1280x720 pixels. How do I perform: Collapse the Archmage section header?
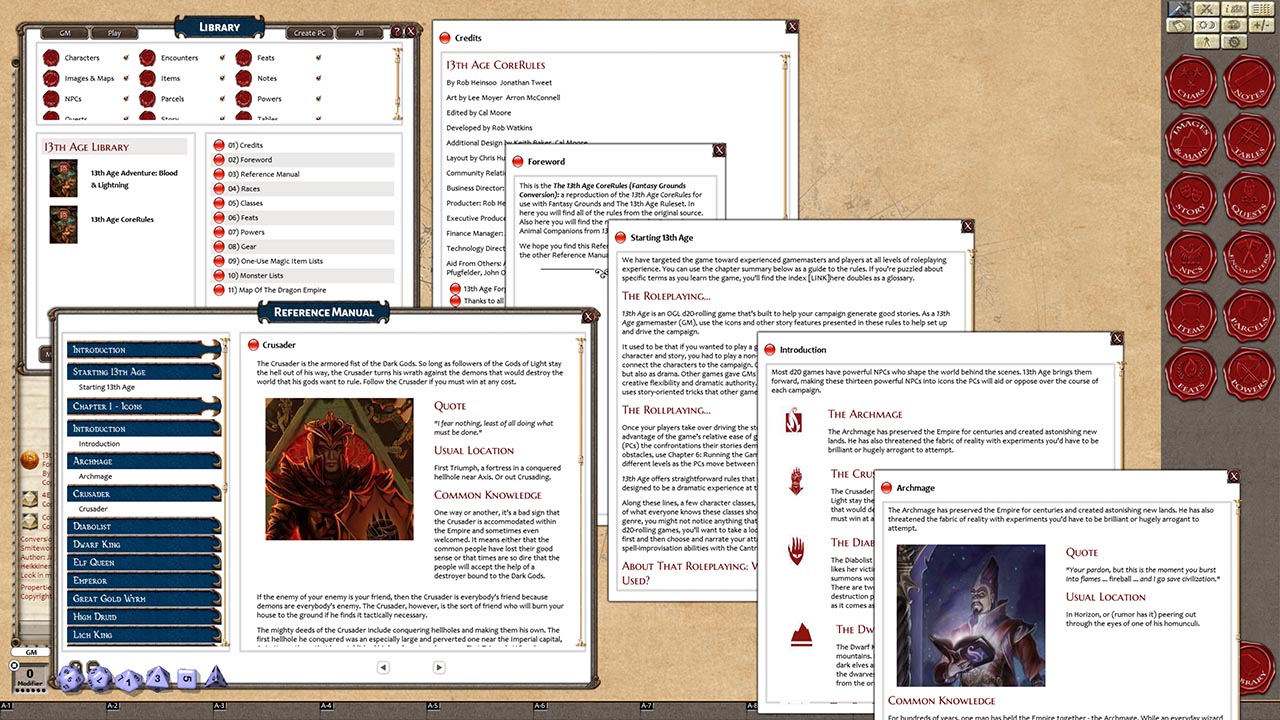pos(143,461)
